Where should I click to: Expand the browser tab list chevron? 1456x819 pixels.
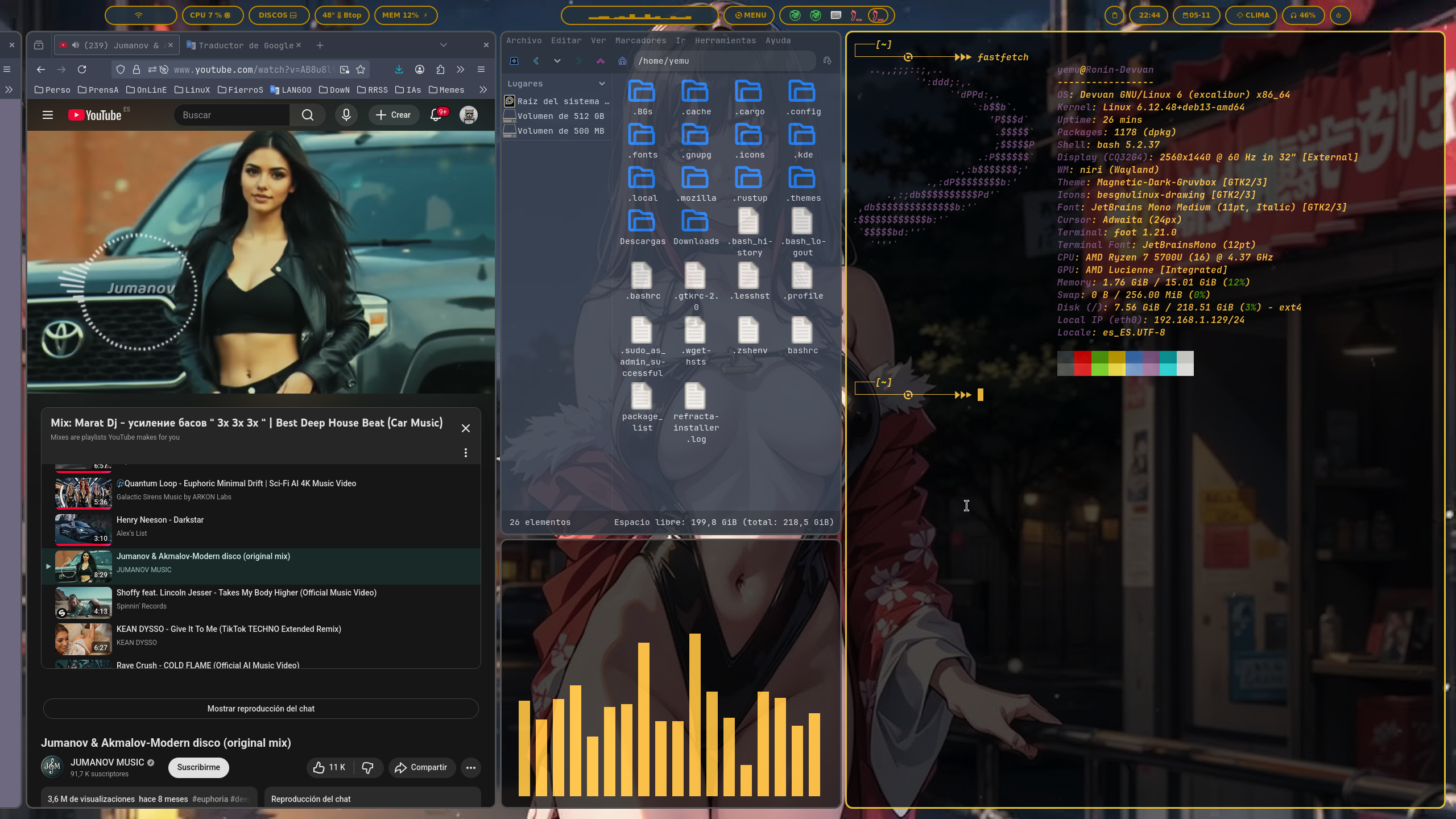click(444, 45)
